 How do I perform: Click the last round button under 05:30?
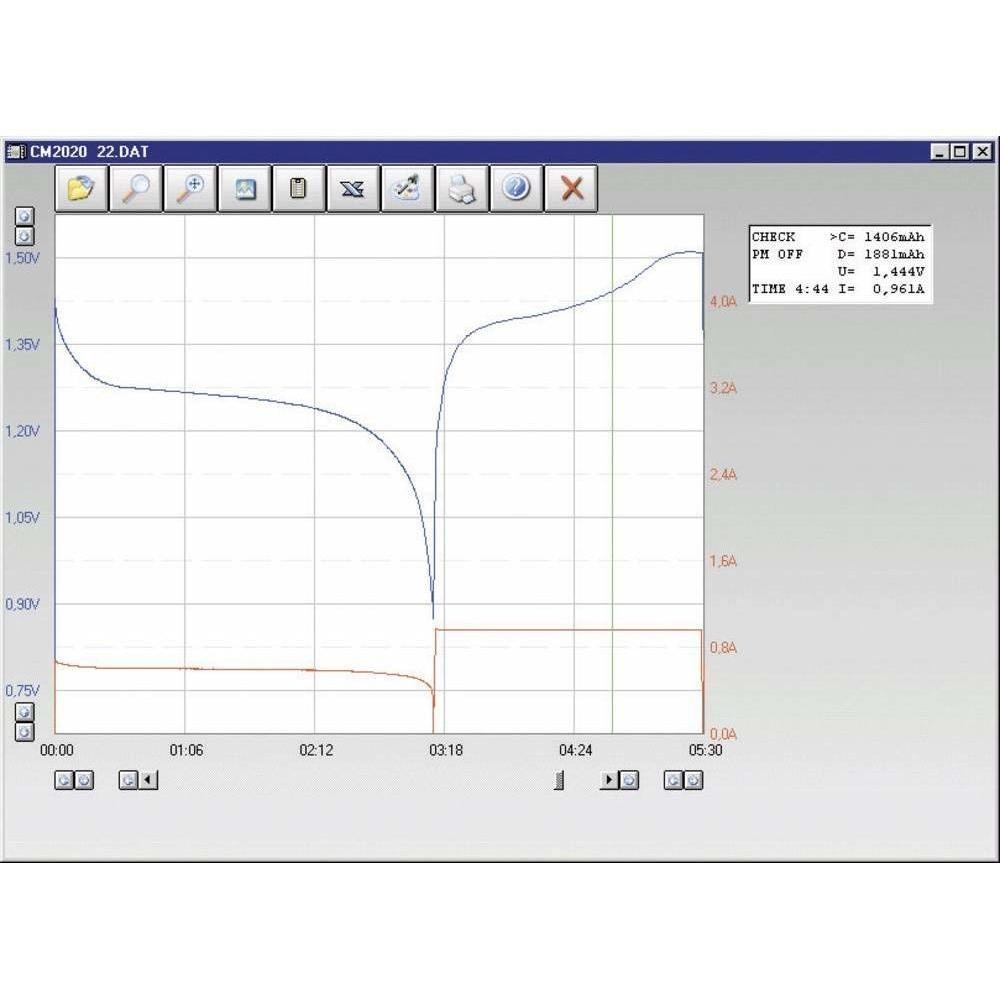click(693, 780)
